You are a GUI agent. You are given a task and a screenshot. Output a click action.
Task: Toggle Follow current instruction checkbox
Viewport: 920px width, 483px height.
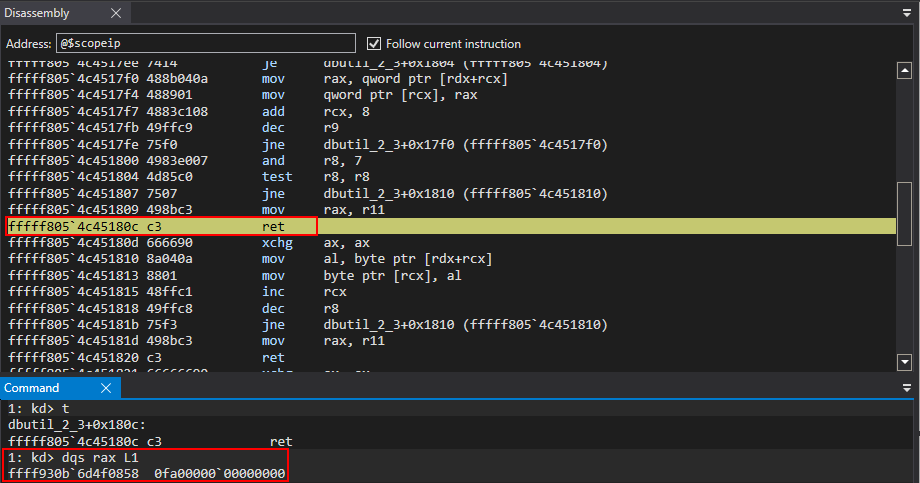(375, 44)
